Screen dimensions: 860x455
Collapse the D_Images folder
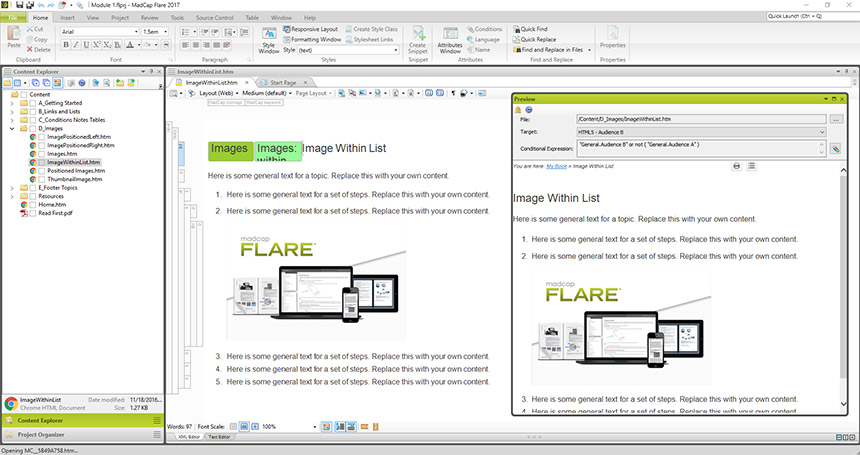pos(12,128)
